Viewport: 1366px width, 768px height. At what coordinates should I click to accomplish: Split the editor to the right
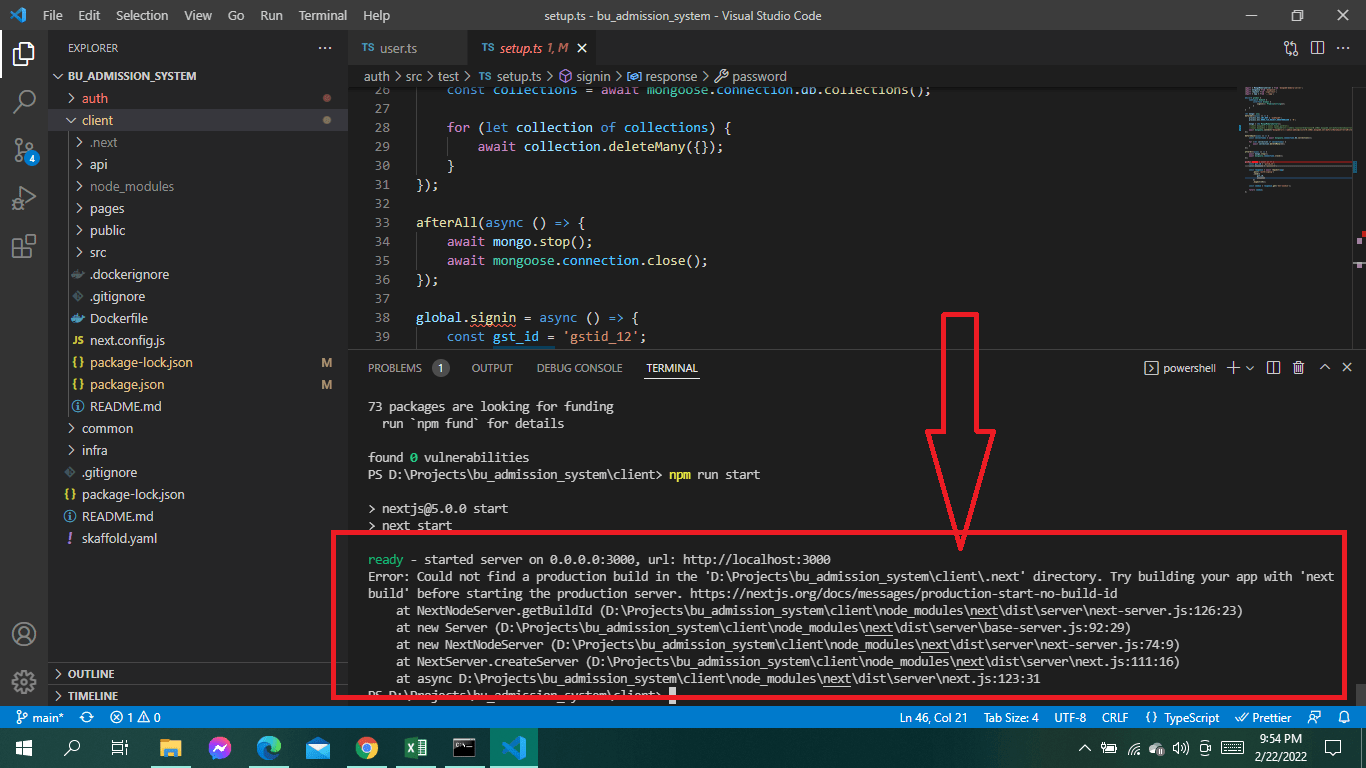(1317, 48)
